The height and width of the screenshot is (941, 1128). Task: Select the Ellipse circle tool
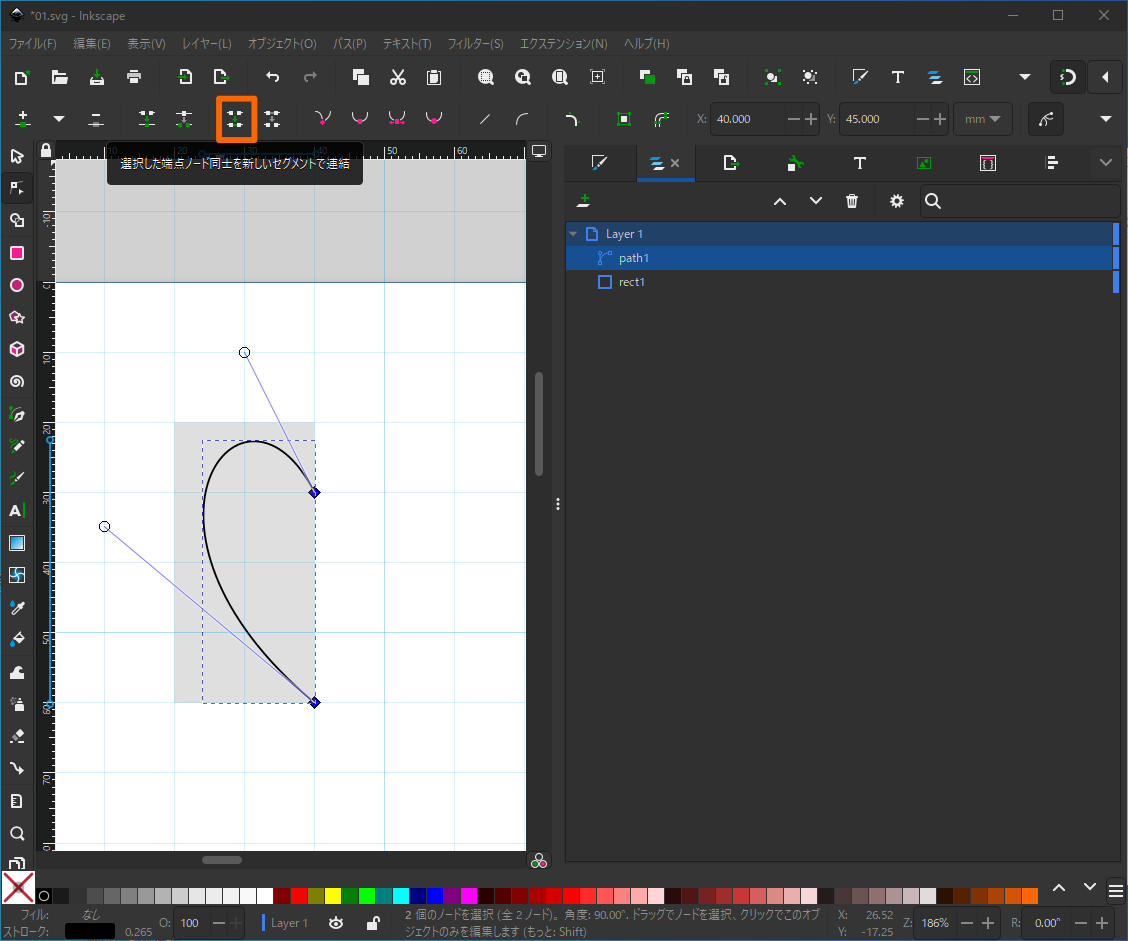(17, 286)
